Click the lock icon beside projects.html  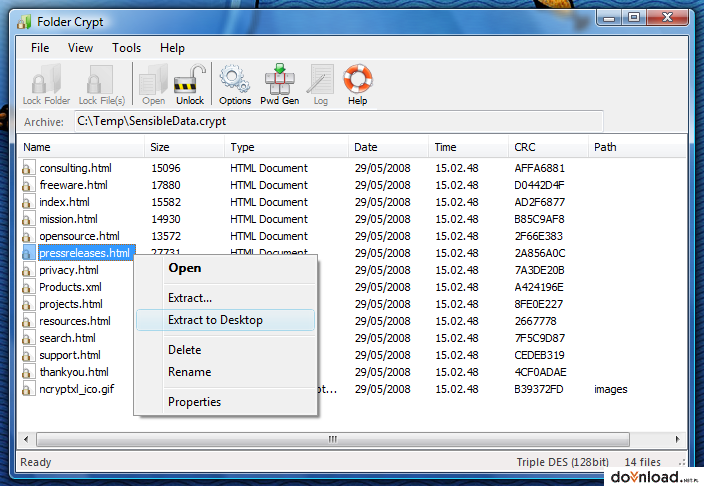click(27, 304)
